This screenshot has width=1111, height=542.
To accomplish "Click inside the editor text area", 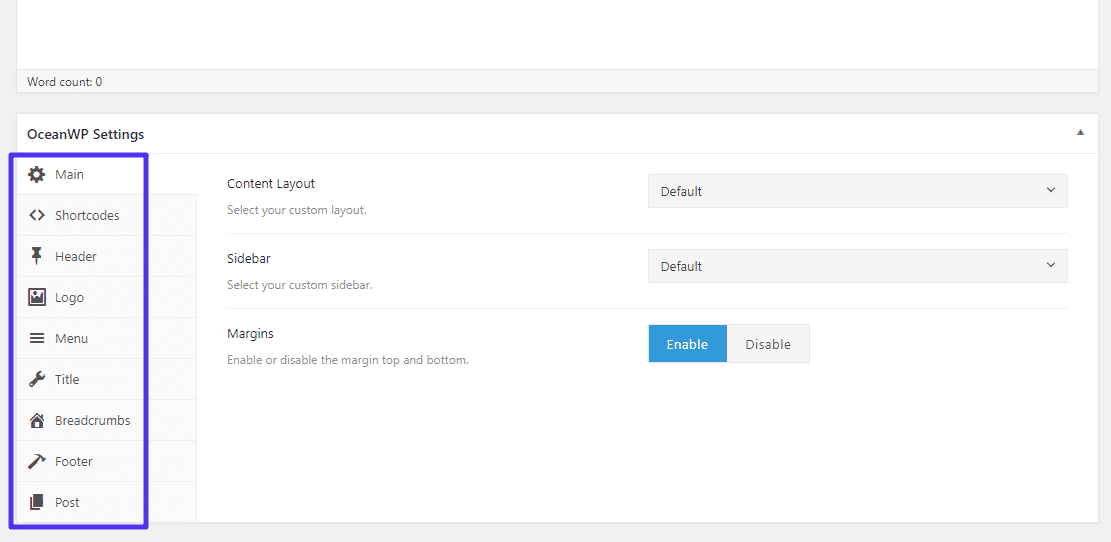I will (556, 33).
